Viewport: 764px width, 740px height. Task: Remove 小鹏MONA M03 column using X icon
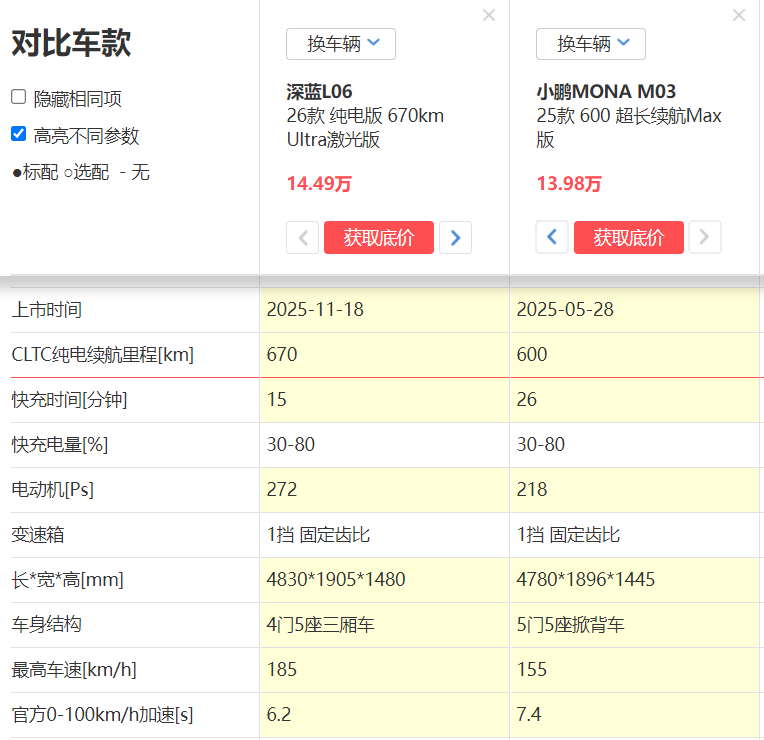tap(739, 15)
